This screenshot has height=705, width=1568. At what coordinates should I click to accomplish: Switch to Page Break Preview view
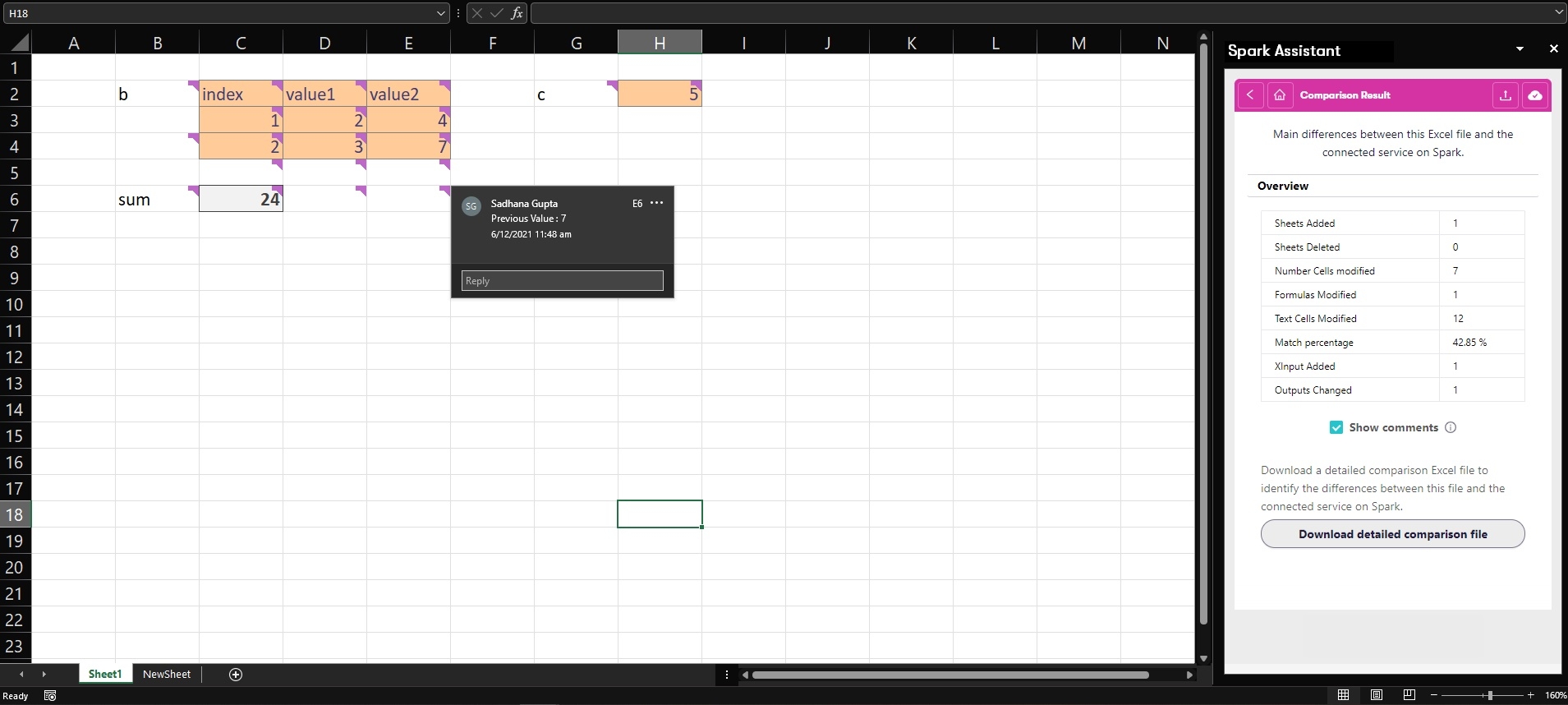pos(1409,695)
